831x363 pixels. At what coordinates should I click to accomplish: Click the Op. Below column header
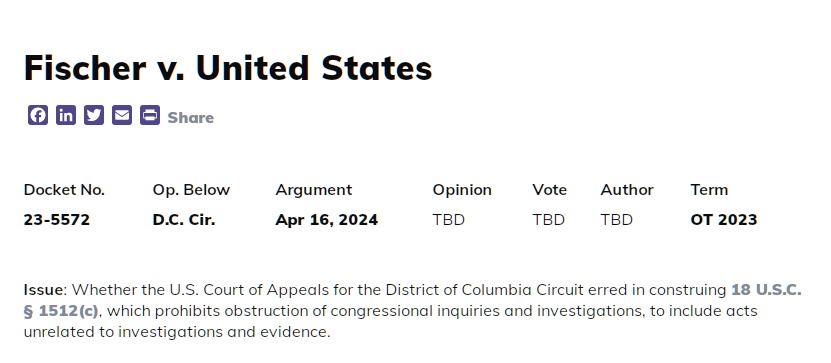coord(191,190)
